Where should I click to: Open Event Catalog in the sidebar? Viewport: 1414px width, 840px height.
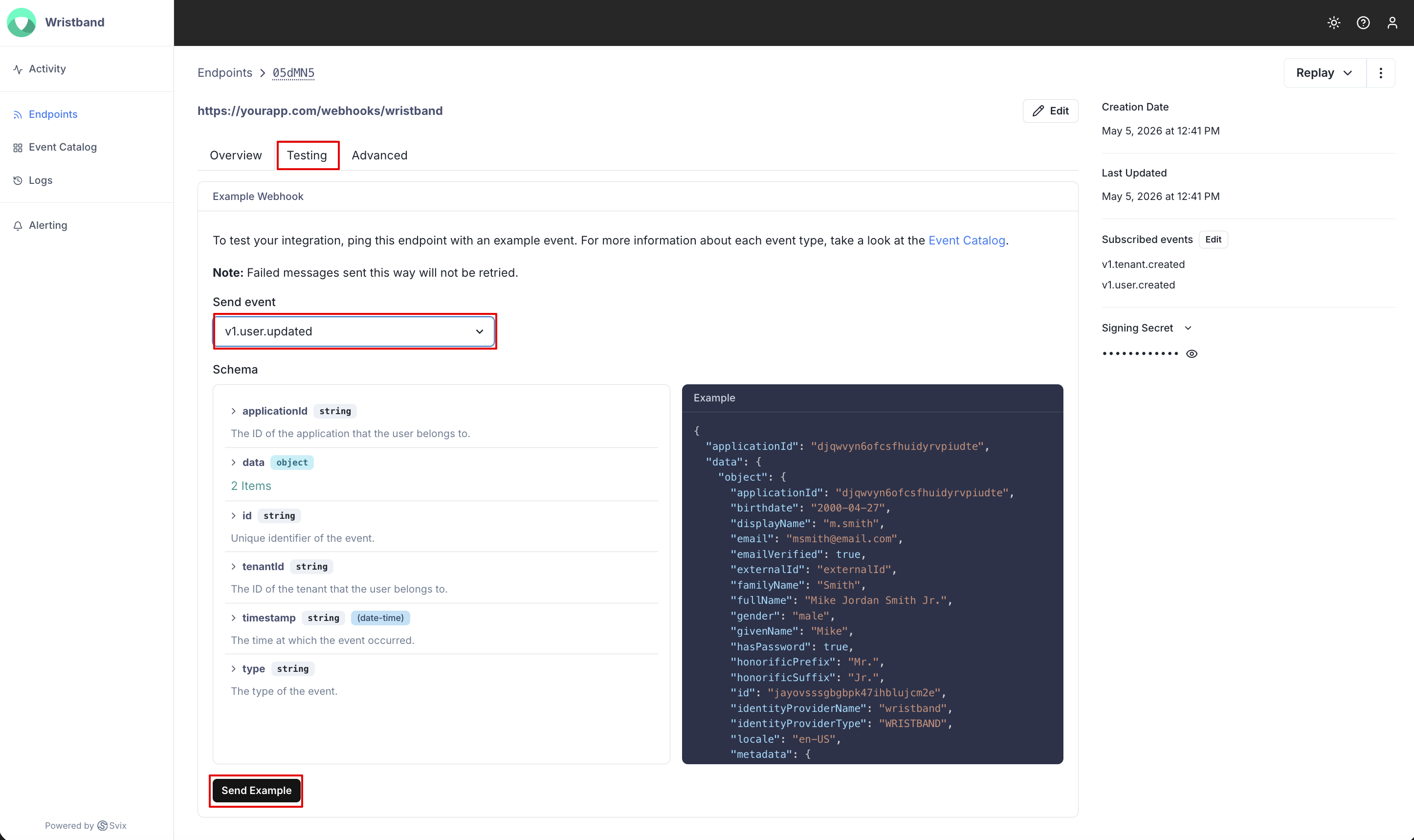[x=55, y=147]
